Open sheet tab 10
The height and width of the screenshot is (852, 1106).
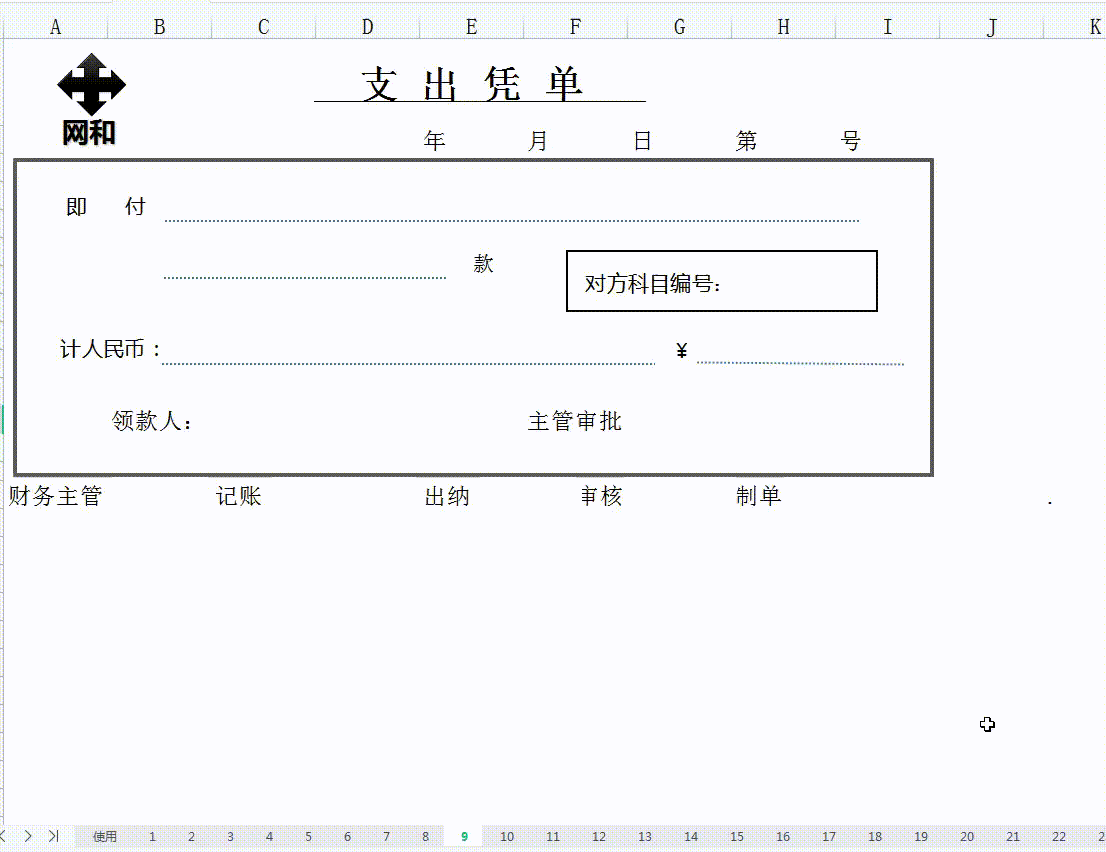click(507, 836)
